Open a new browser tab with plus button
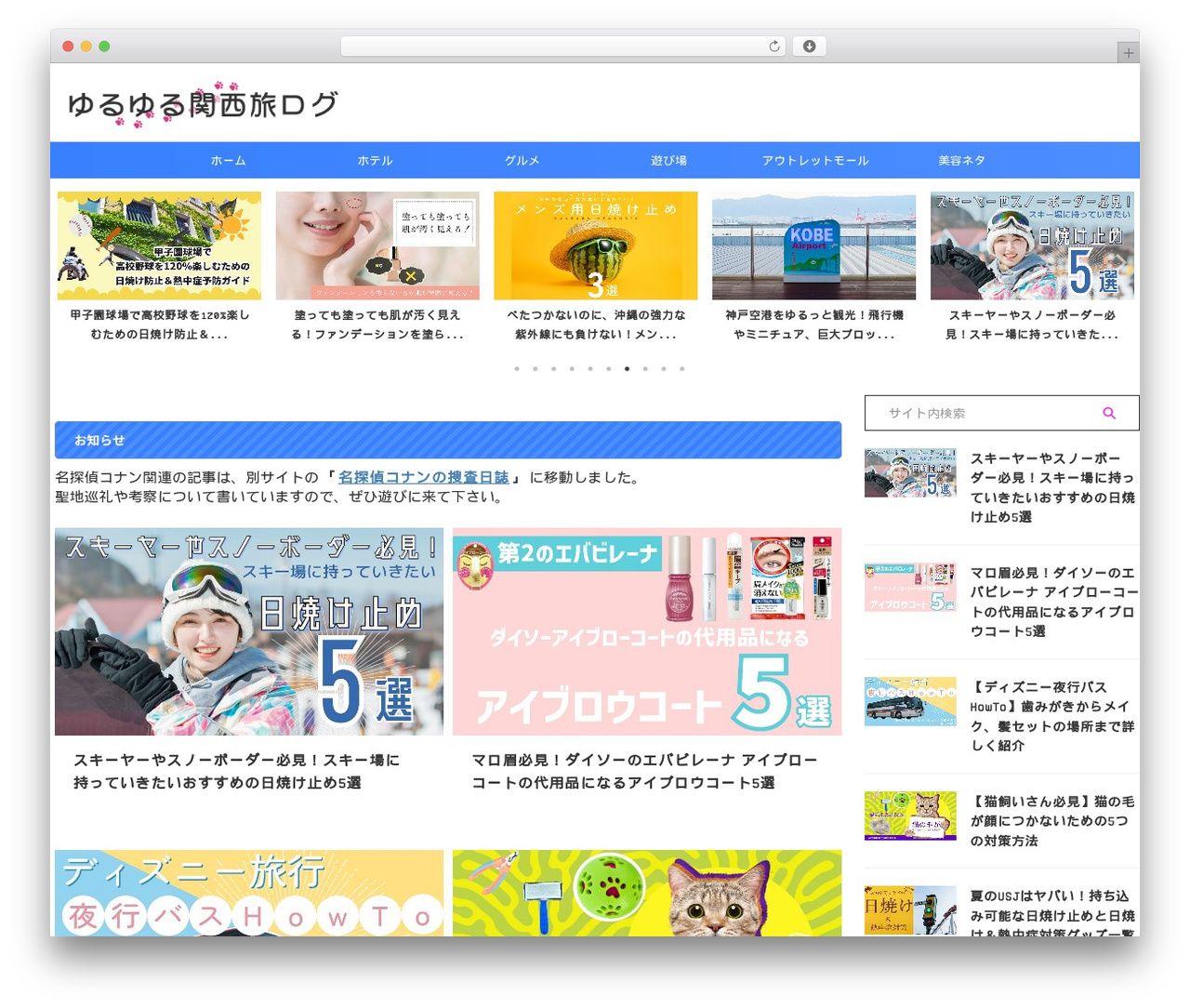 click(x=1128, y=53)
